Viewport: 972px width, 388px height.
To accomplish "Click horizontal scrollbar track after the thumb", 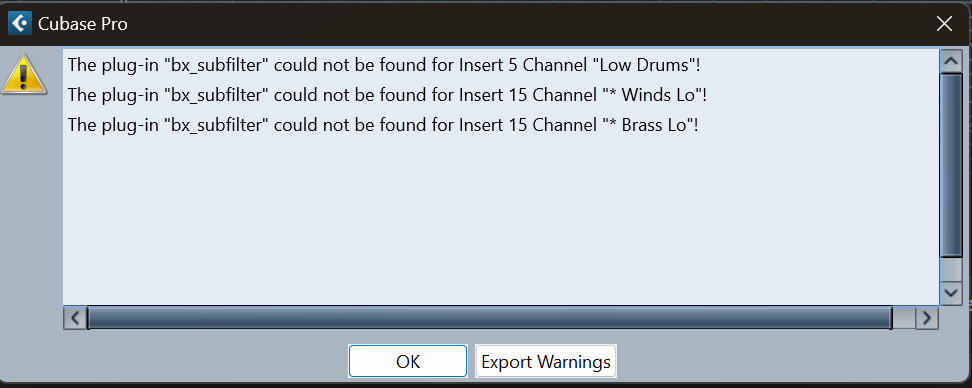I will [904, 319].
